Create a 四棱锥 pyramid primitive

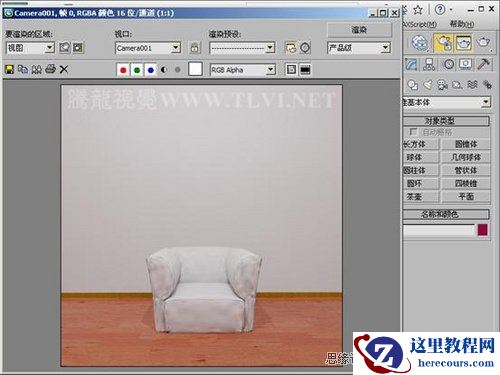(466, 183)
